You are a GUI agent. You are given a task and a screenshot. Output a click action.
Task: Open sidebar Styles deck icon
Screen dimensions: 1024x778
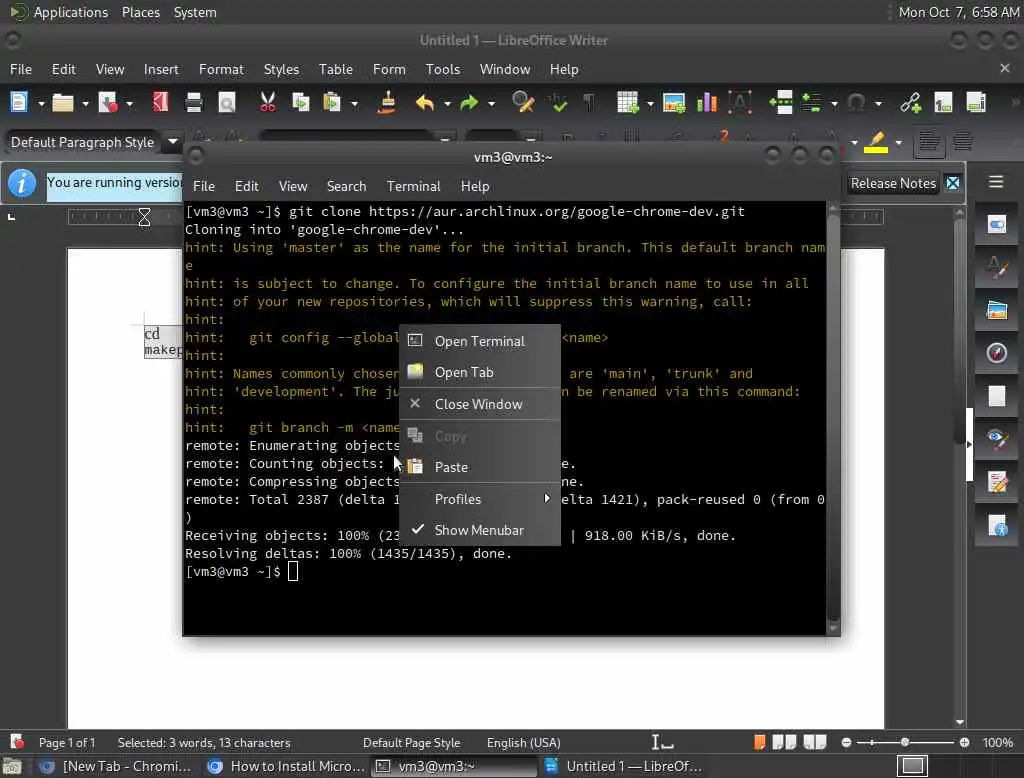pyautogui.click(x=997, y=267)
